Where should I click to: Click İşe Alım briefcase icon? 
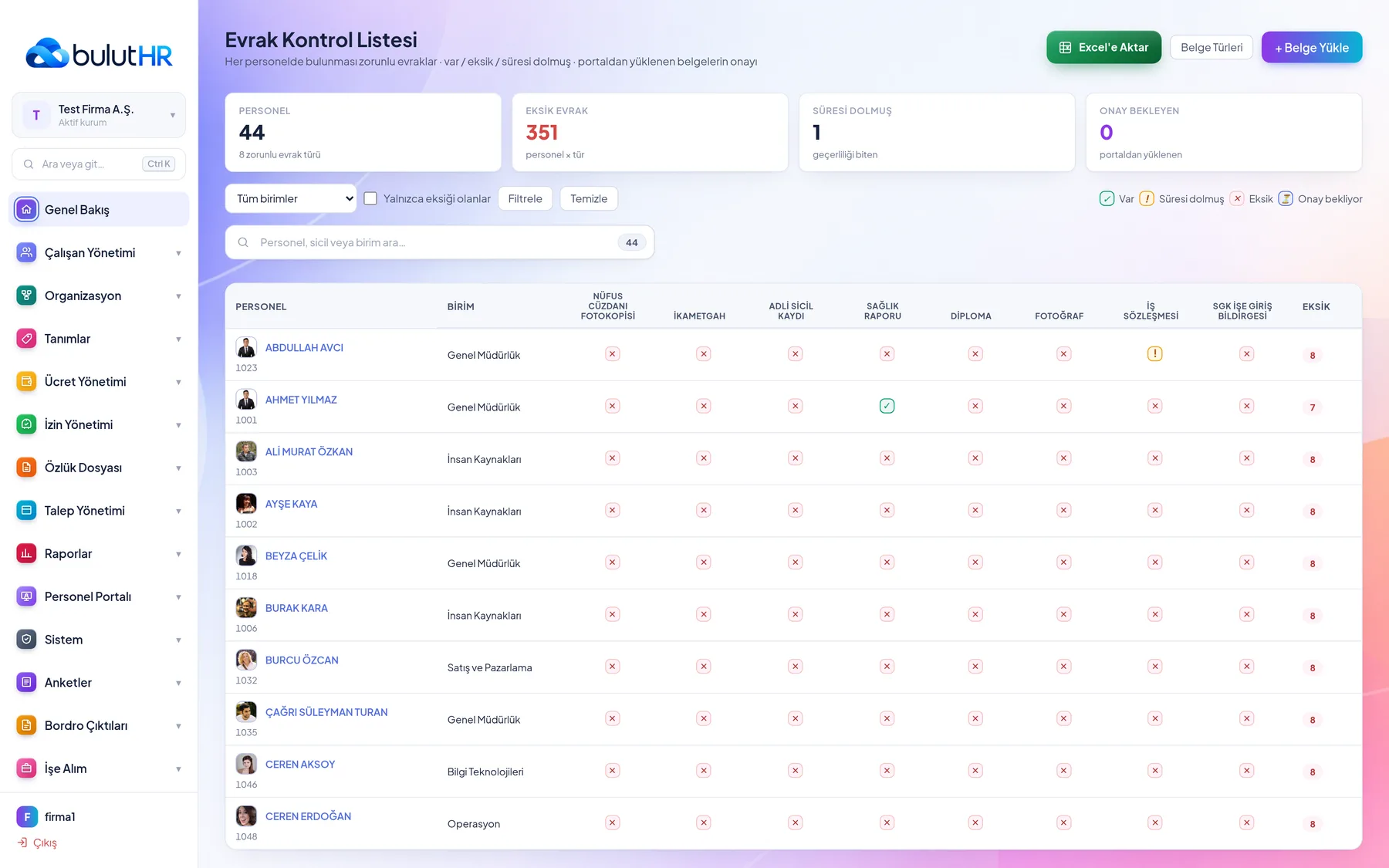click(26, 768)
